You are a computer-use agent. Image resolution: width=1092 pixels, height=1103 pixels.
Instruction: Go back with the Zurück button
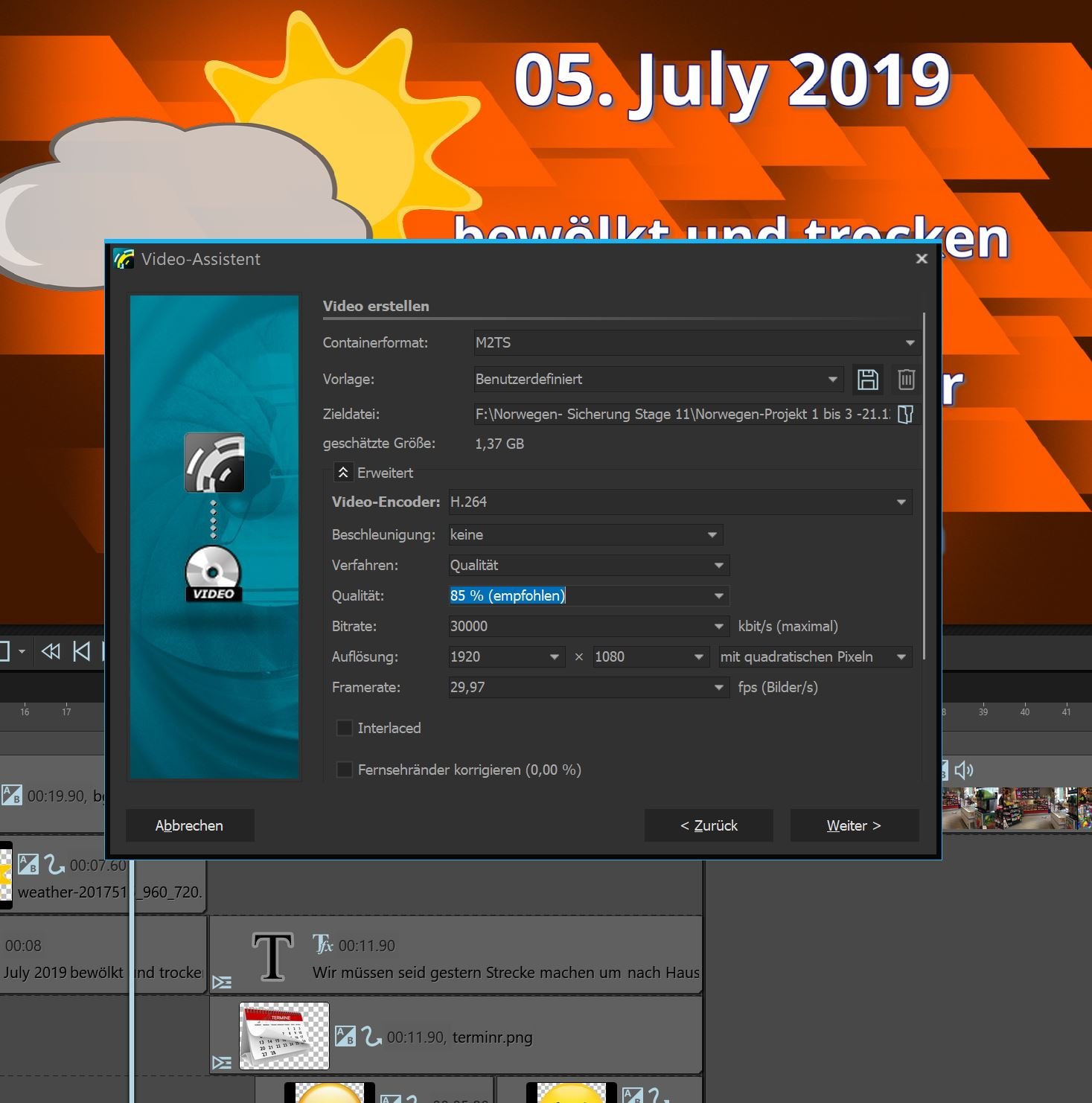point(708,825)
